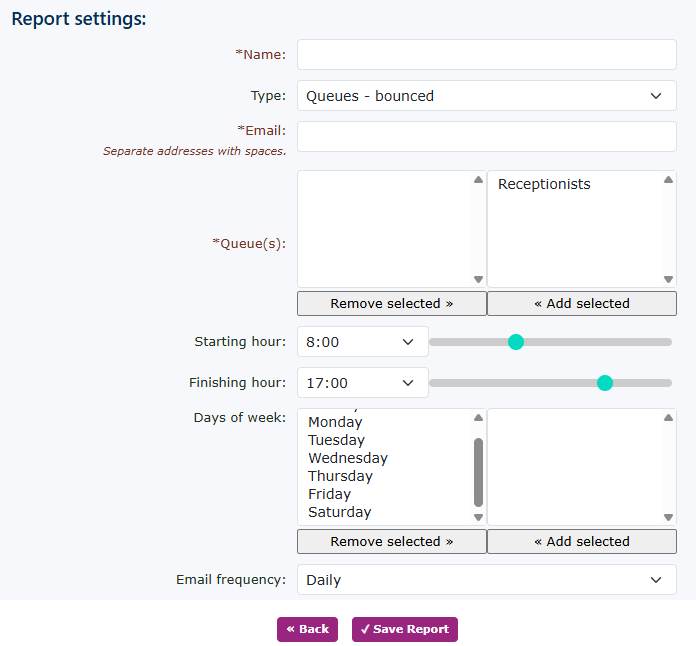Open the Starting hour dropdown
The width and height of the screenshot is (696, 646).
pos(362,342)
